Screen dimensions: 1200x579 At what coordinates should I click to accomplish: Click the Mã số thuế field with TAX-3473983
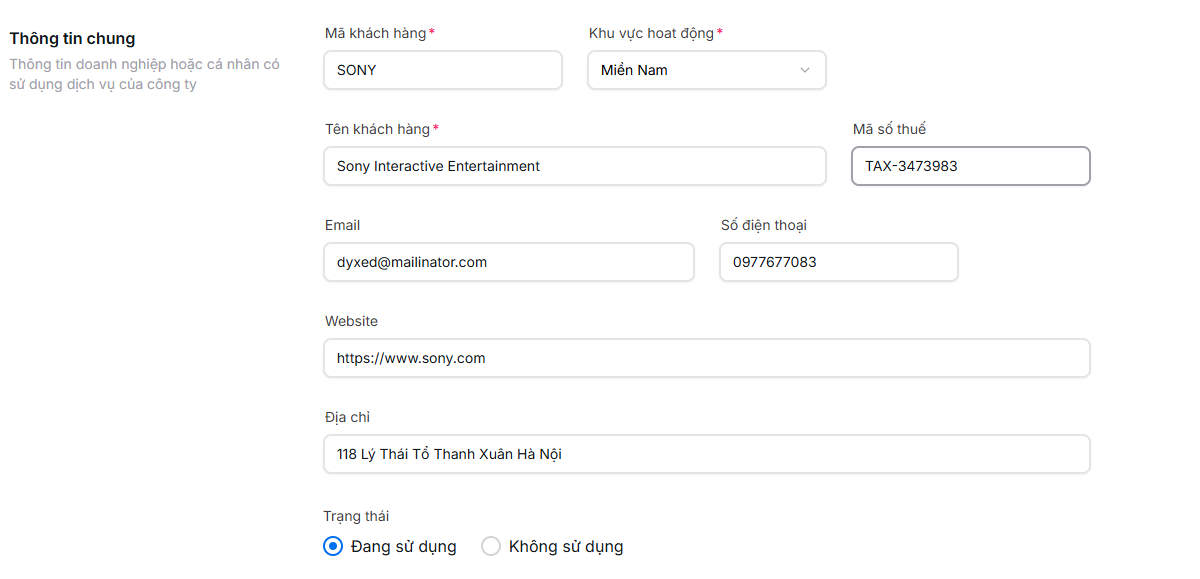click(x=970, y=166)
